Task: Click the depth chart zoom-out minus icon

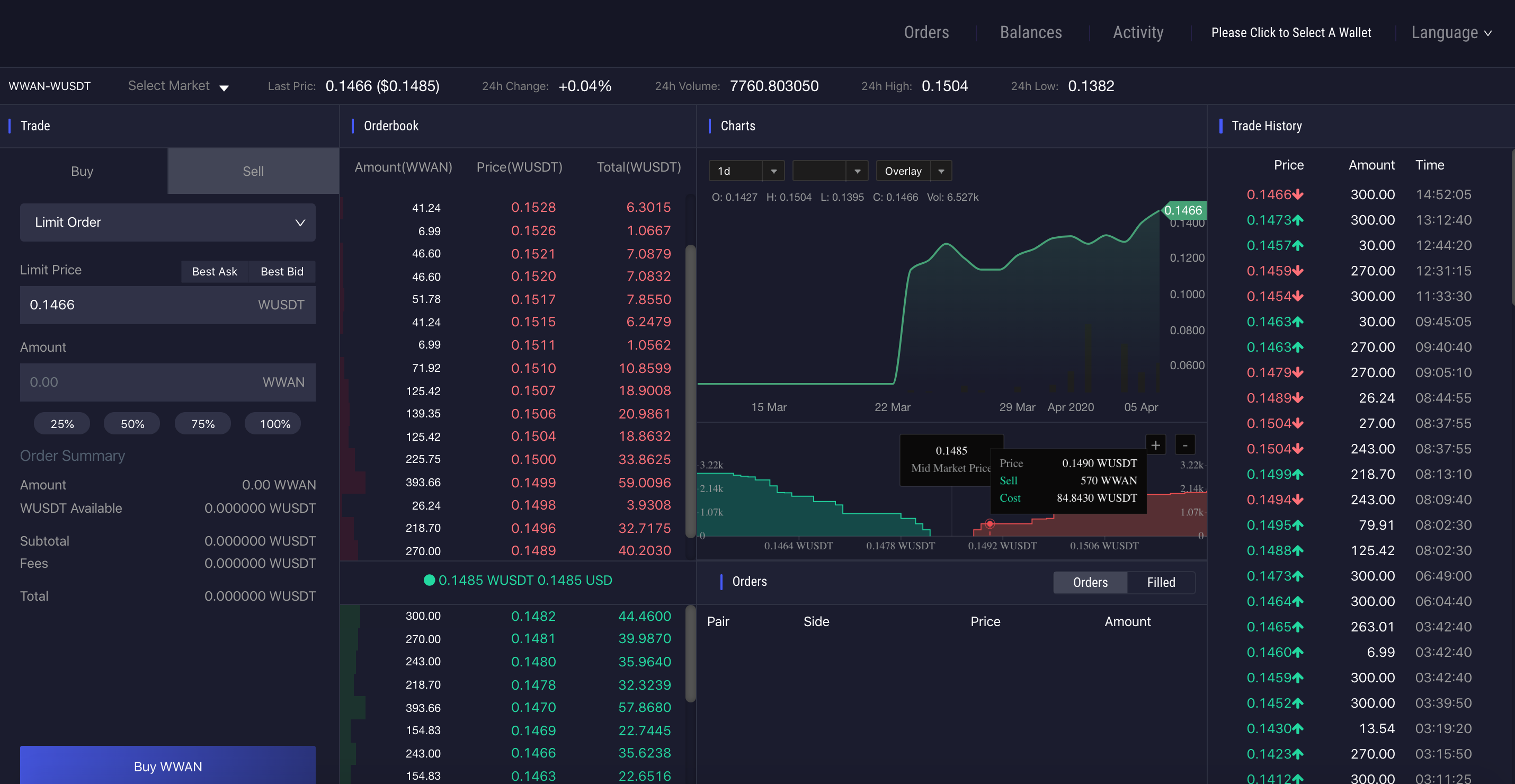Action: pyautogui.click(x=1184, y=445)
